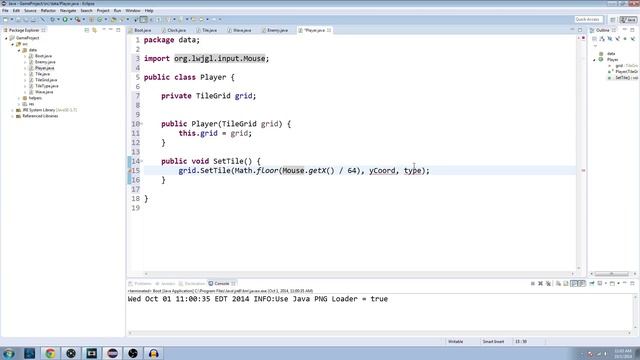Click the Remove Launch icon in Console
The image size is (640, 360).
[x=540, y=283]
